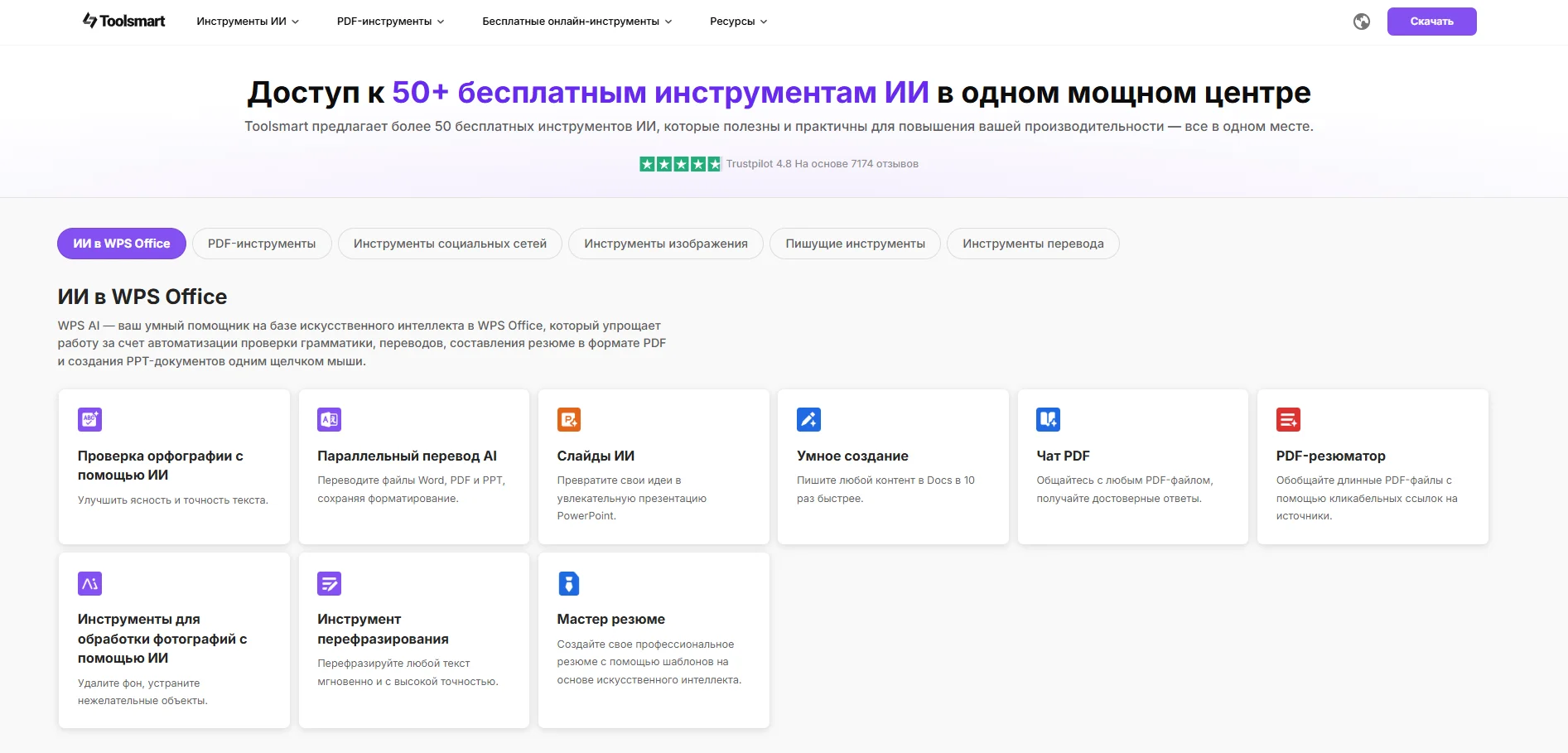Click the 'Toolsmart предлагает более 50' subheadline

click(779, 126)
